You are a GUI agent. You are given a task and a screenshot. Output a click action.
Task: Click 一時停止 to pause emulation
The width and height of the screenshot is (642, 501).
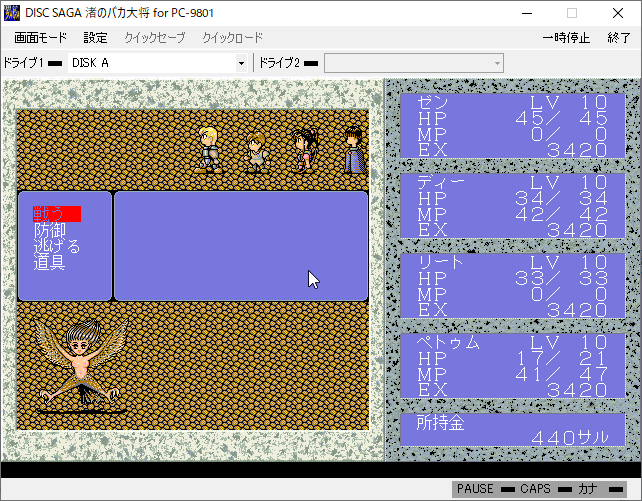[x=566, y=38]
